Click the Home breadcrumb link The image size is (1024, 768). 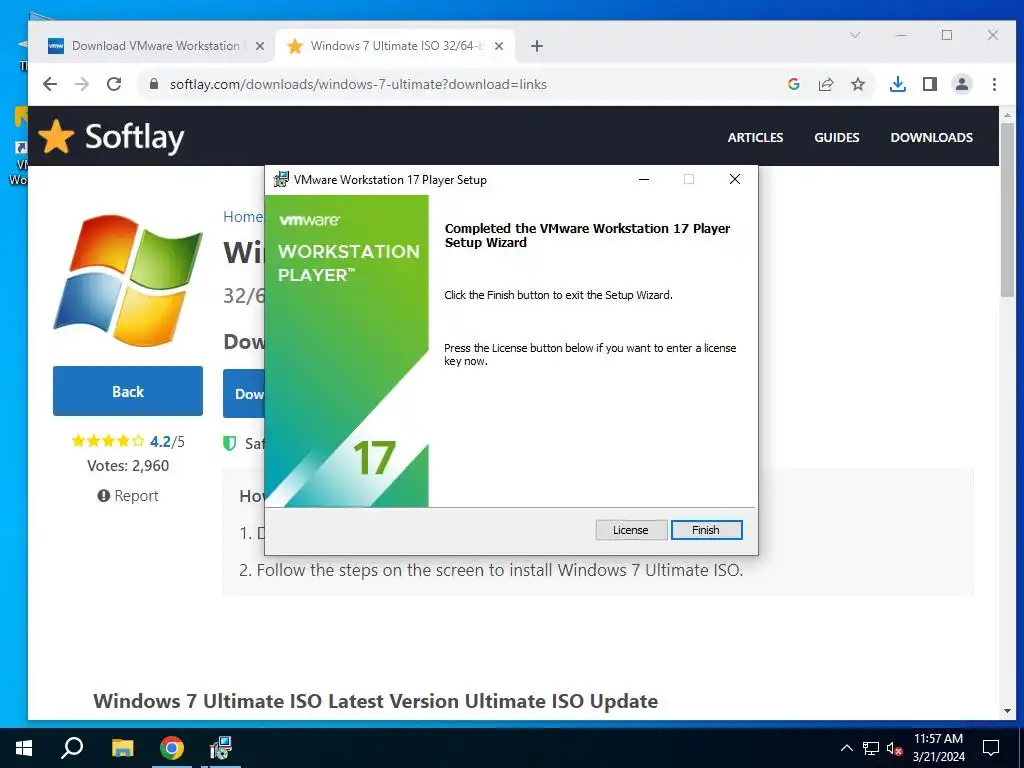pyautogui.click(x=242, y=217)
